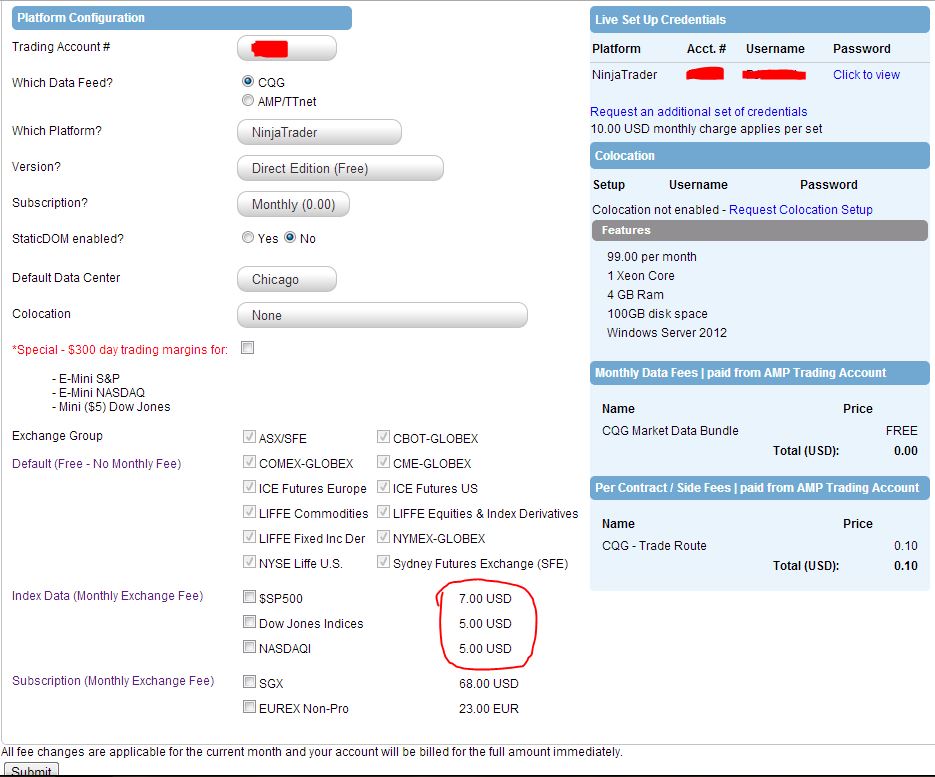
Task: Toggle the ICE Futures US checkbox
Action: point(383,487)
